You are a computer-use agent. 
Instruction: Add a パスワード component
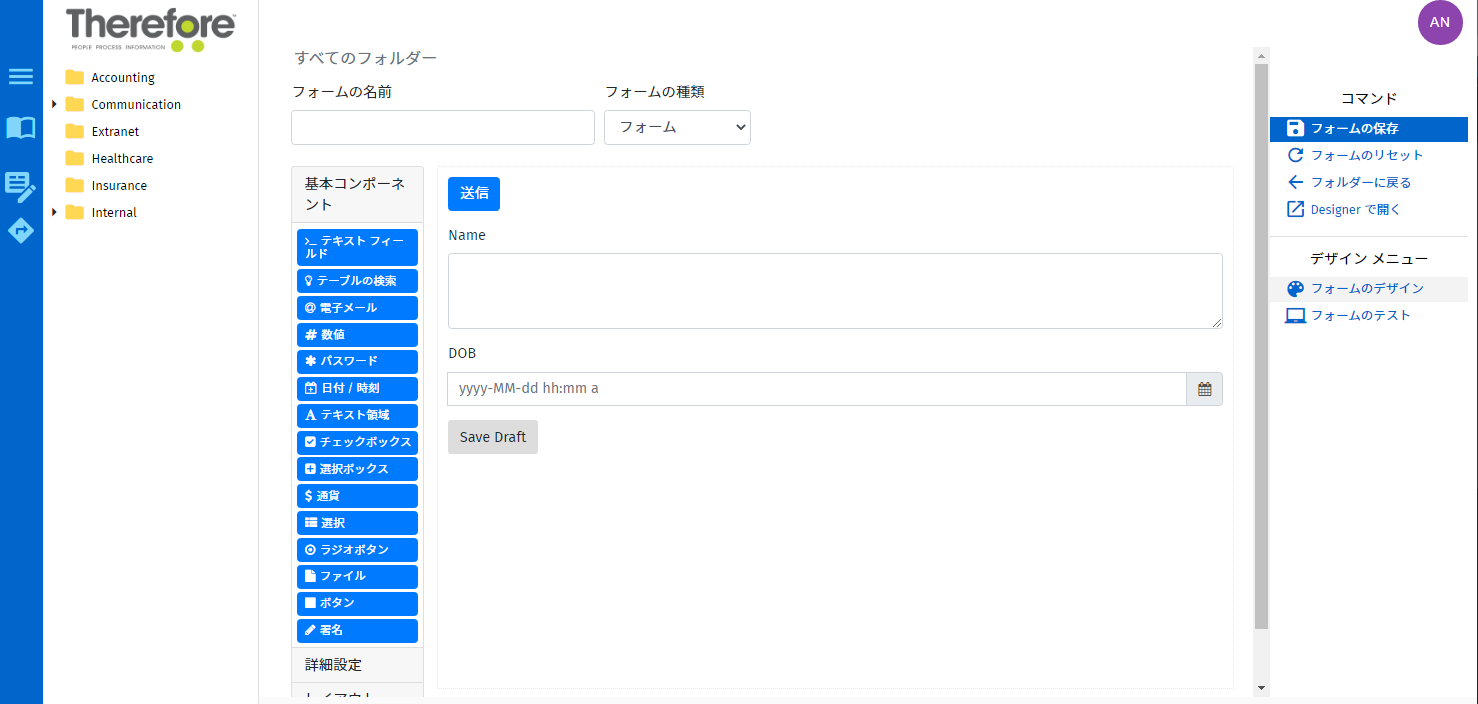point(357,361)
